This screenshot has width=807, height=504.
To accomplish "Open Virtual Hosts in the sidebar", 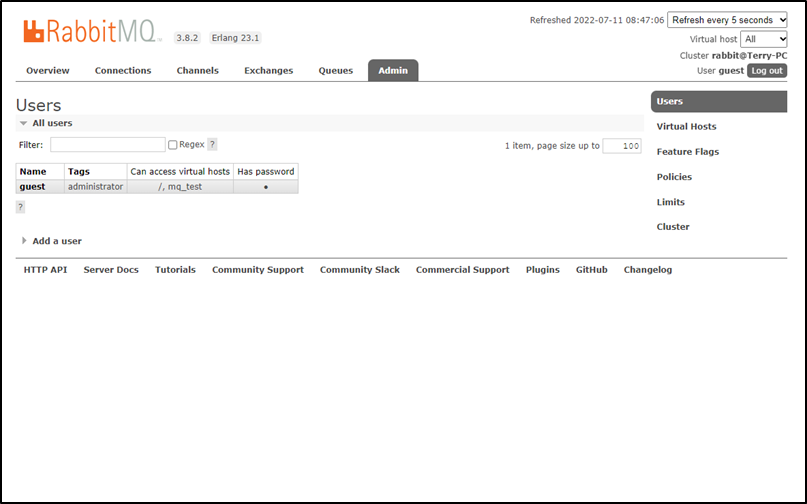I will [687, 127].
